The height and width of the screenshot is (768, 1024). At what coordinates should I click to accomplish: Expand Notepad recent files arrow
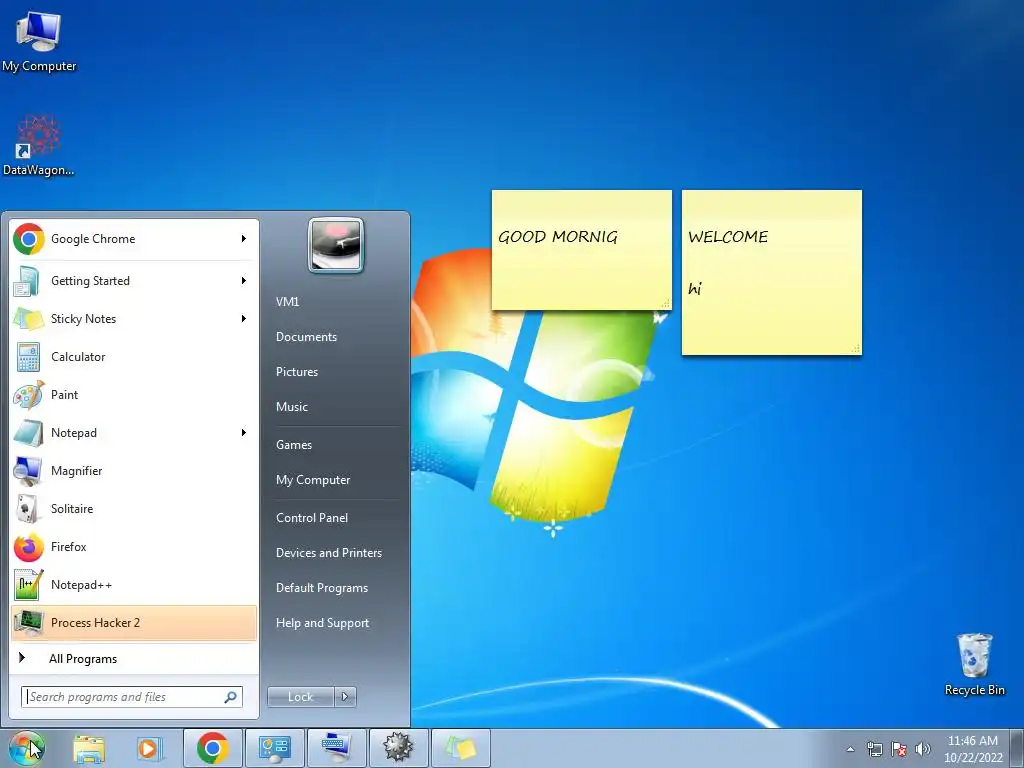click(244, 432)
